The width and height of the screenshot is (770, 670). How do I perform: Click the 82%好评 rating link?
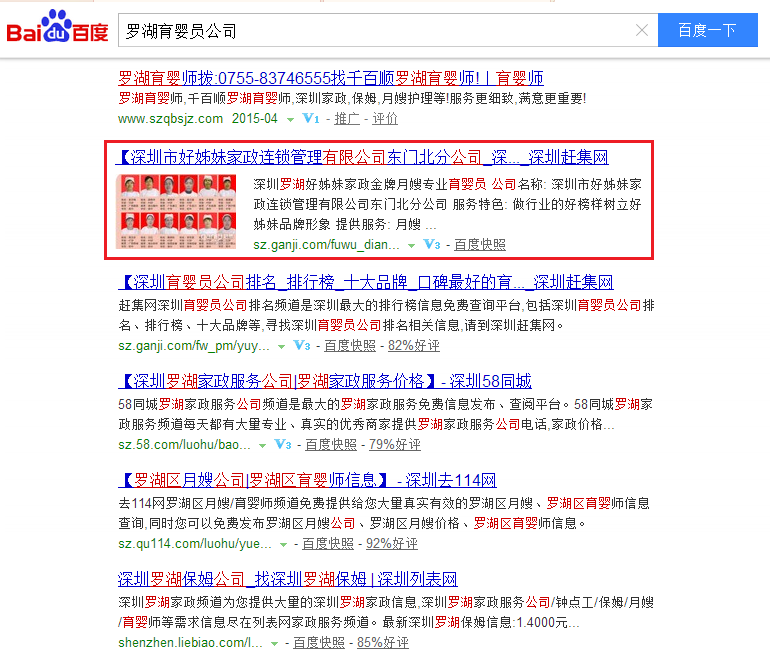413,345
